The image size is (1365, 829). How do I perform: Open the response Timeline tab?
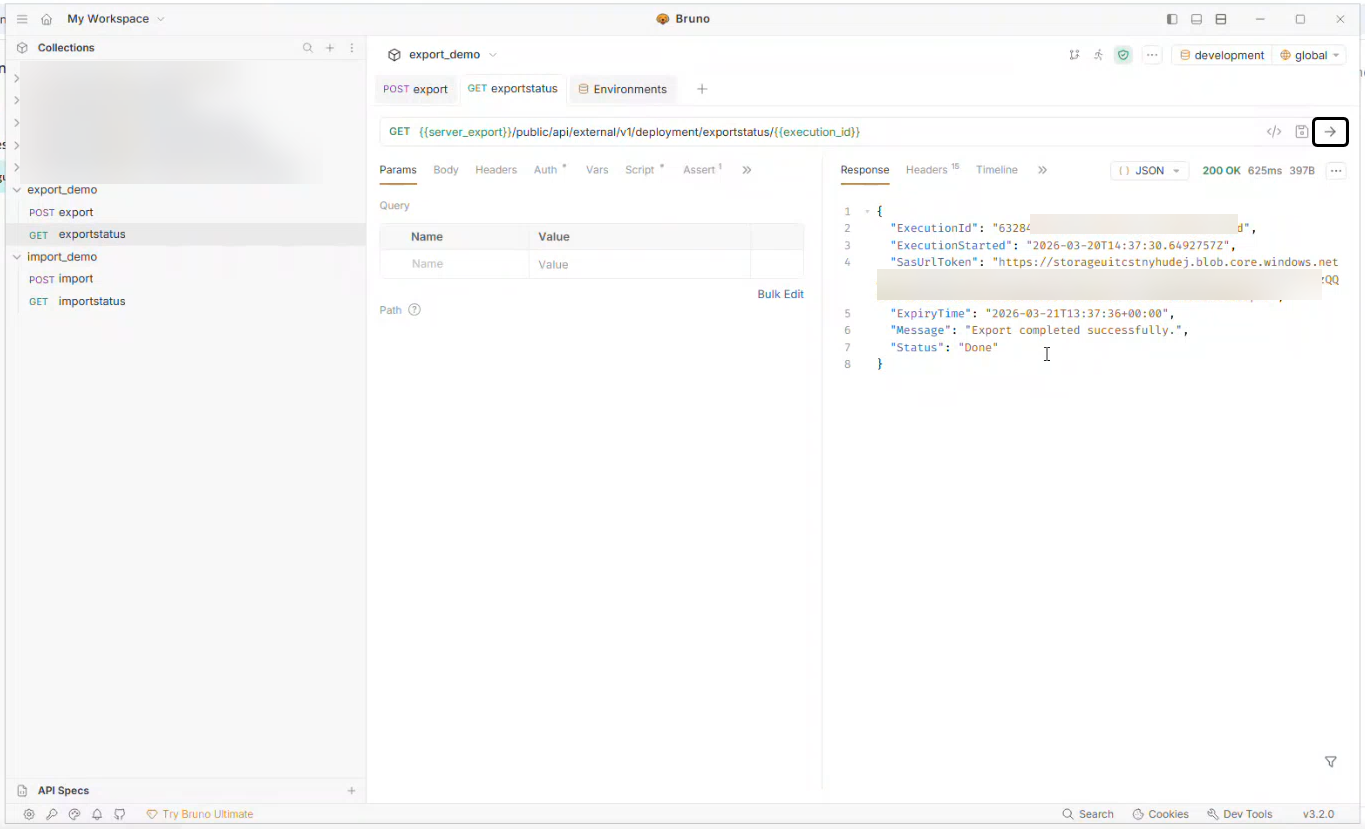[997, 170]
